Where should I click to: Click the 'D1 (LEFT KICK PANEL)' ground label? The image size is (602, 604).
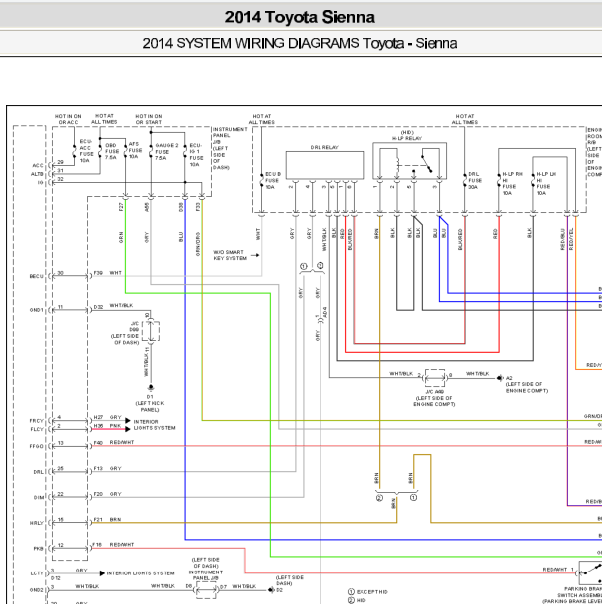(150, 403)
